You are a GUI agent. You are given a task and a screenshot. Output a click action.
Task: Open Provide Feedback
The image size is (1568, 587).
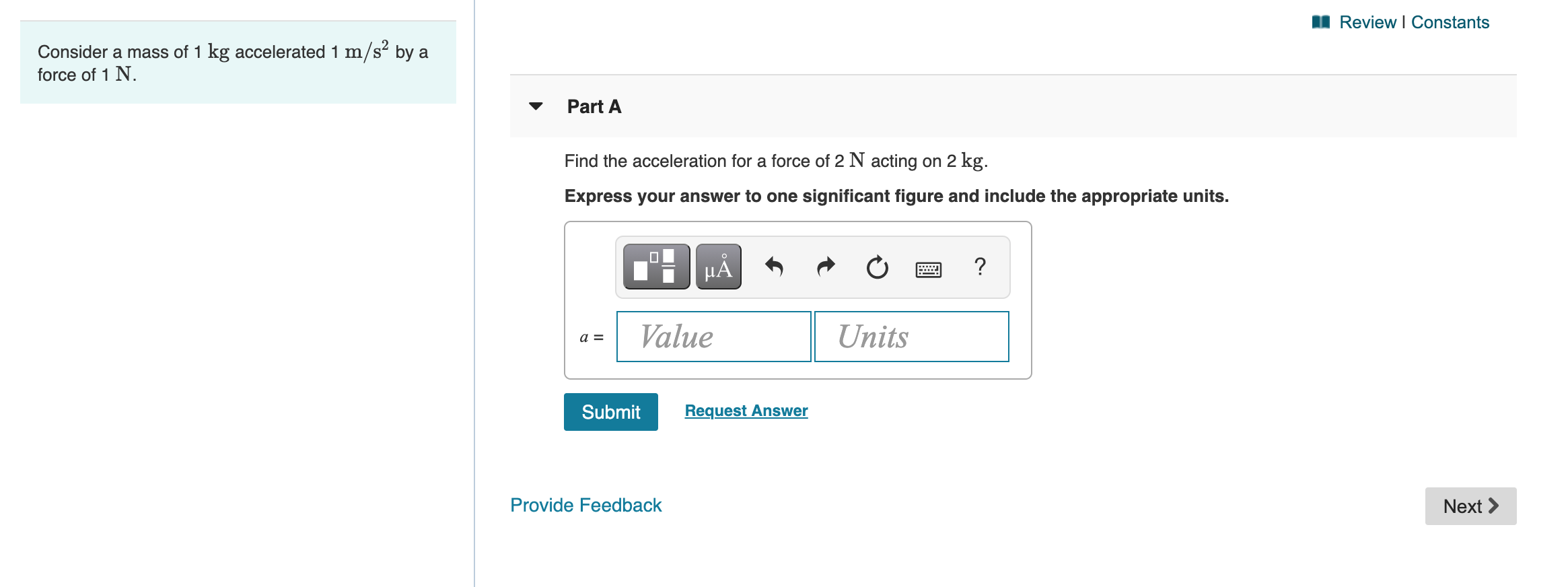585,505
